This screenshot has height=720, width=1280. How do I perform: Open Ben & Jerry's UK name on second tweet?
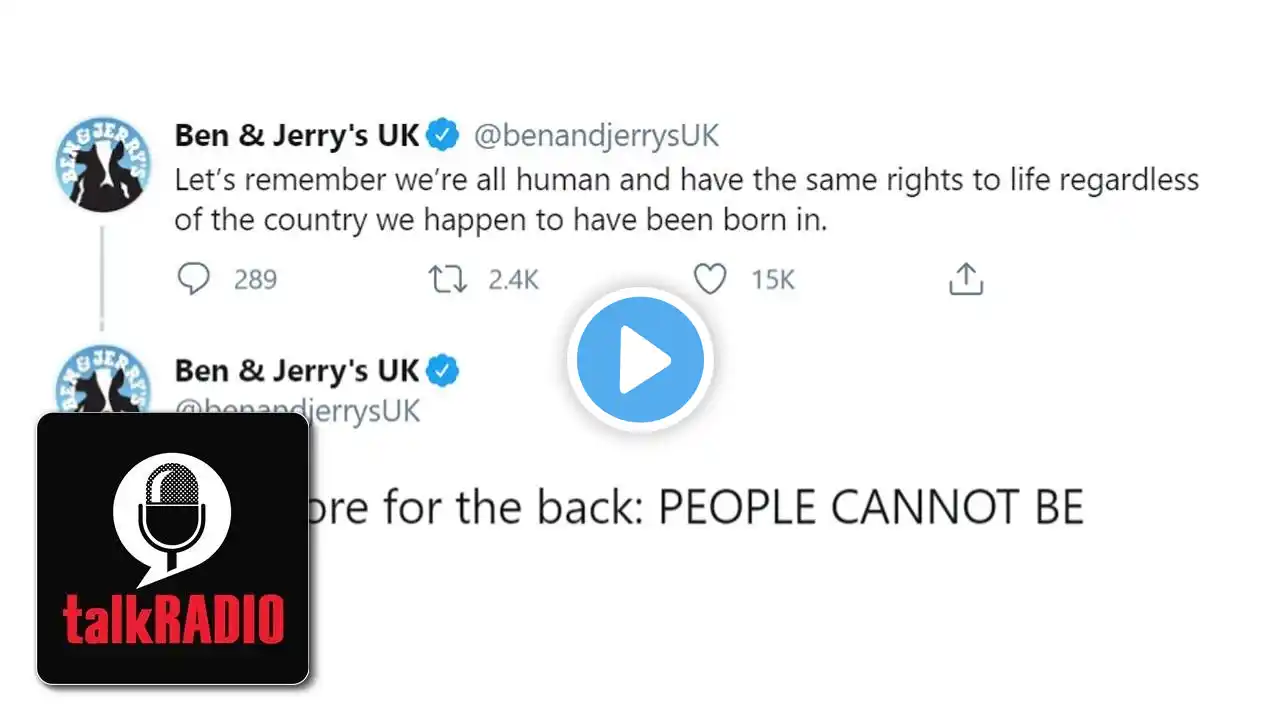pyautogui.click(x=297, y=371)
